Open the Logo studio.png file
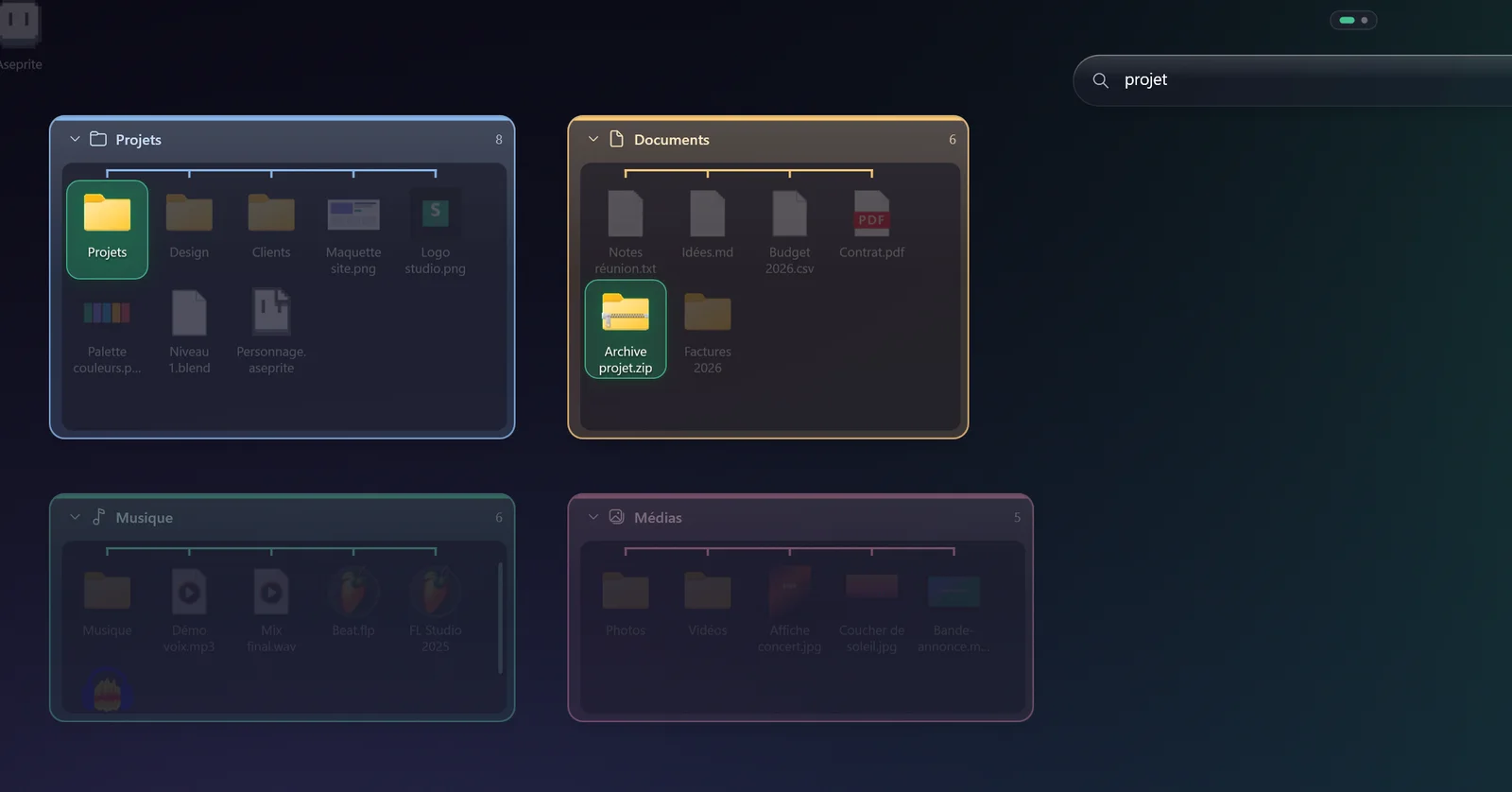Screen dimensions: 1512x792 pyautogui.click(x=436, y=229)
